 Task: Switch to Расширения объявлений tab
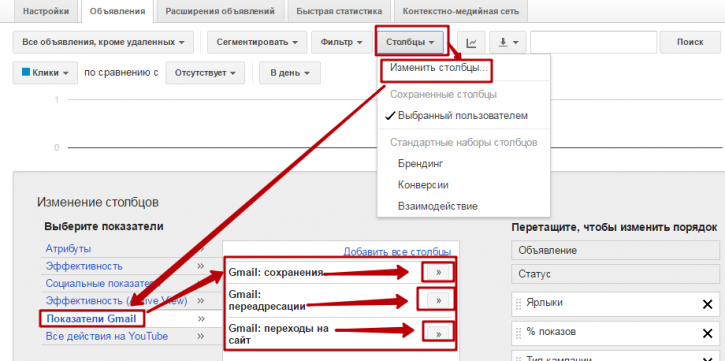[x=220, y=11]
